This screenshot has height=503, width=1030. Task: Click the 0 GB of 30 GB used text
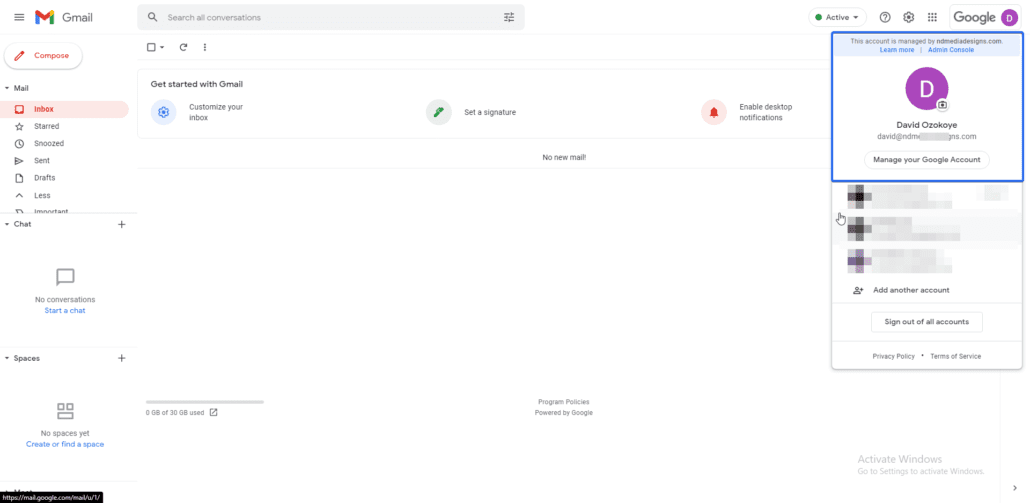point(175,413)
